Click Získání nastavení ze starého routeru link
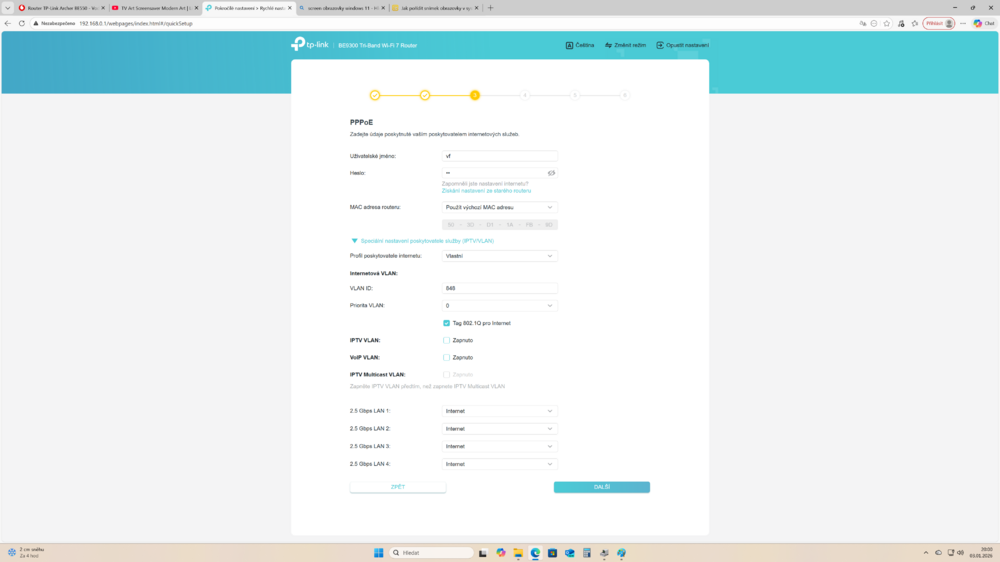Screen dimensions: 1000x562 pos(486,190)
